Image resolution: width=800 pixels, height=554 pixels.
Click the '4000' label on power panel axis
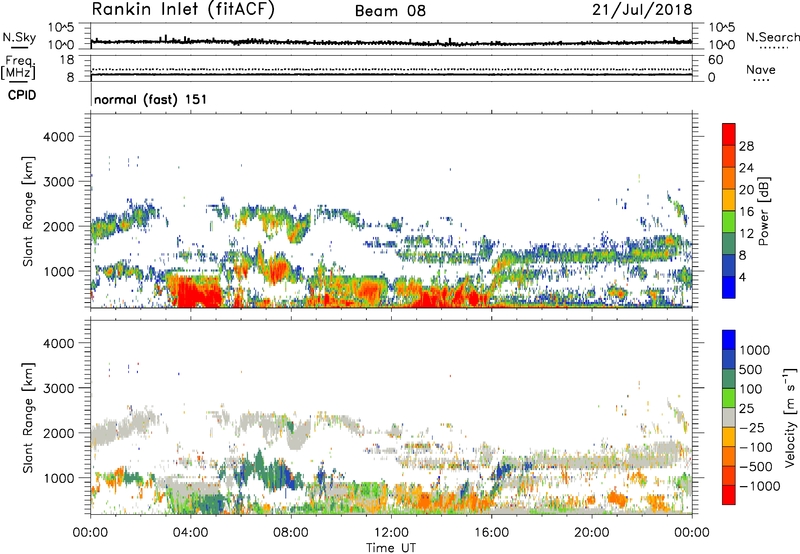59,137
